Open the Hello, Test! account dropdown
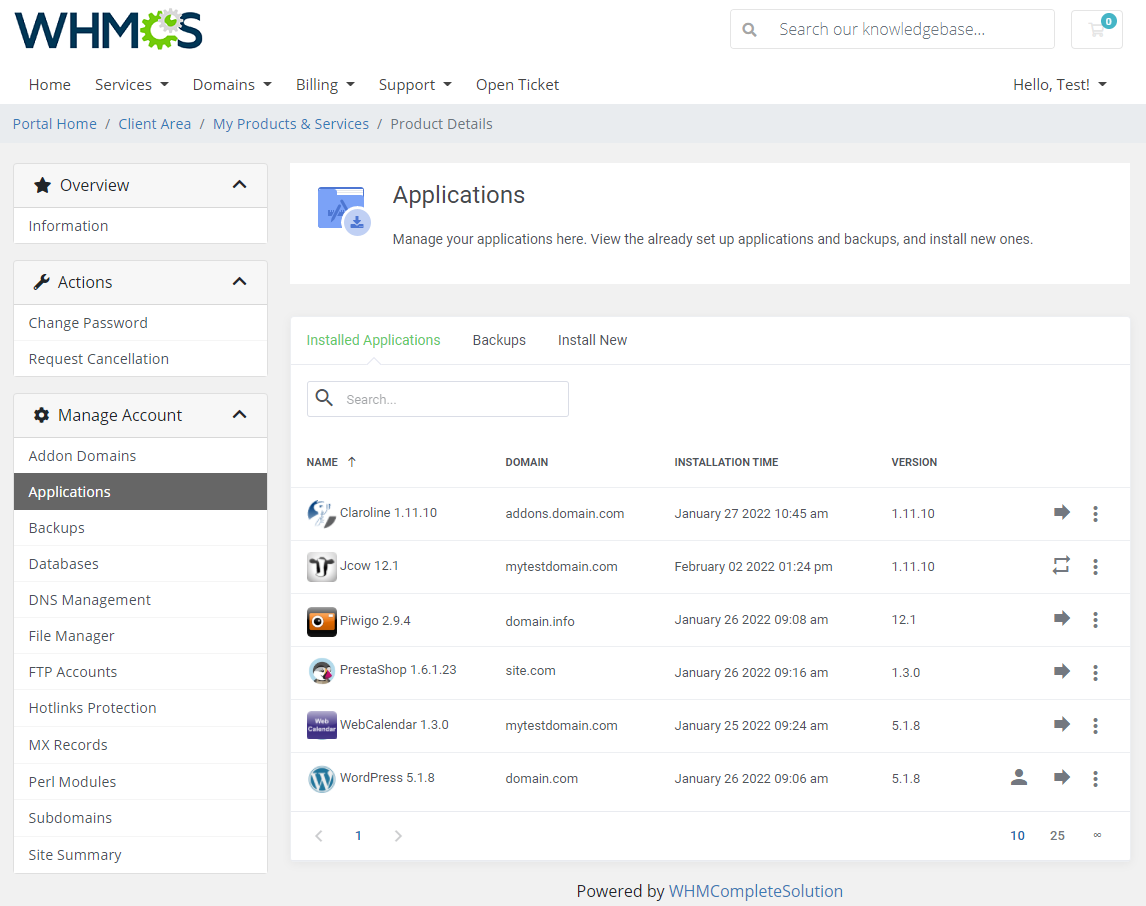 coord(1059,85)
